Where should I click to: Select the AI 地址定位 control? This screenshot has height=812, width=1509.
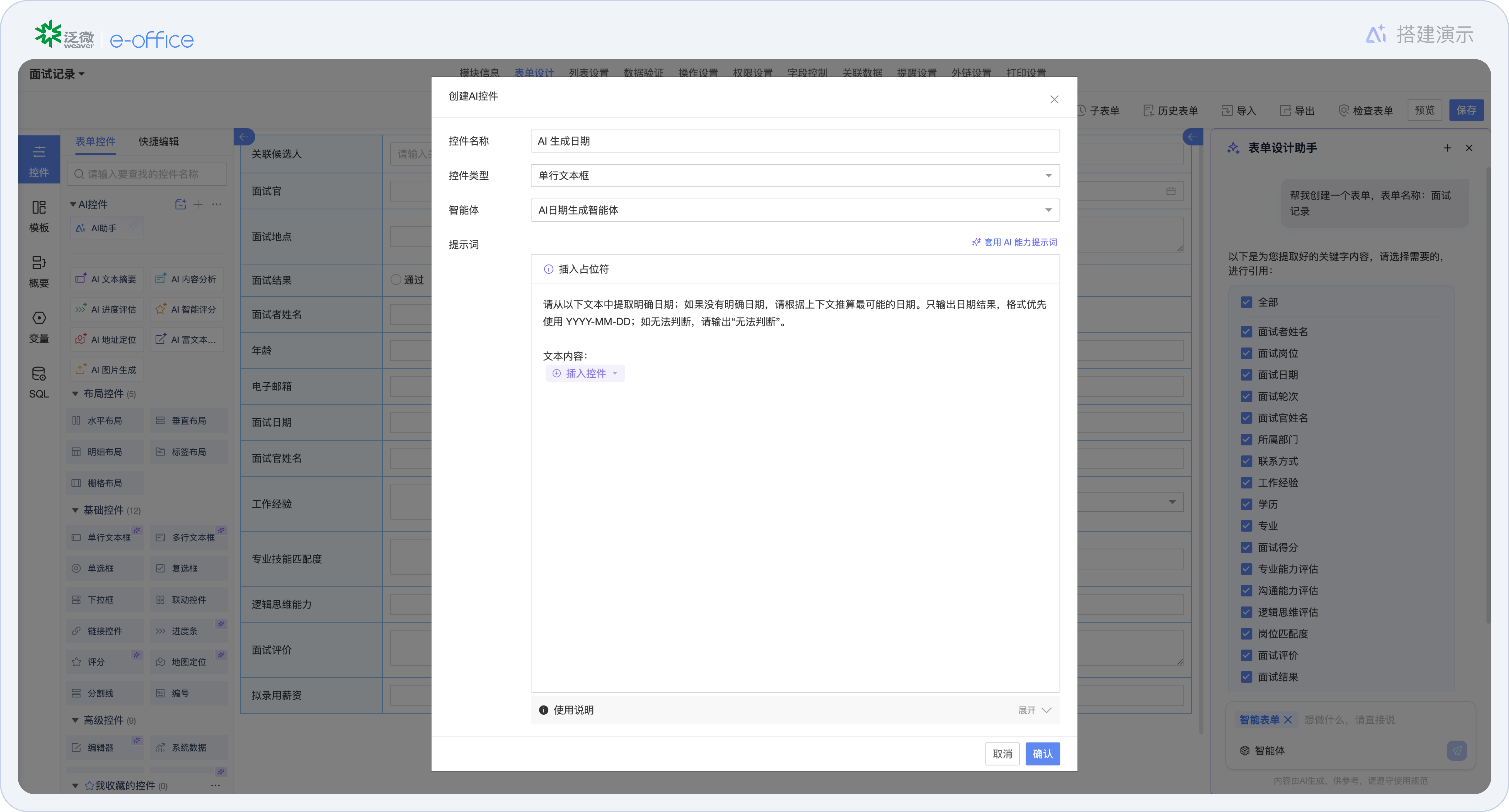point(106,339)
